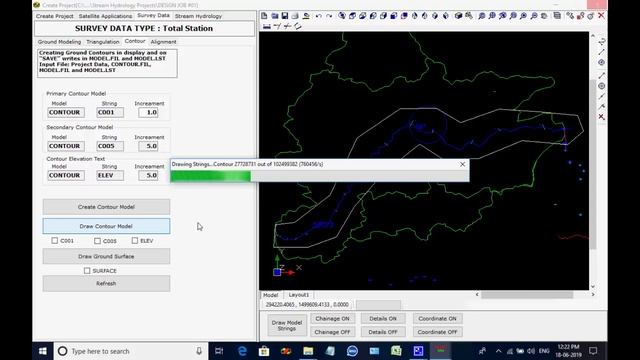
Task: Check the SURFACE checkbox
Action: tap(87, 271)
